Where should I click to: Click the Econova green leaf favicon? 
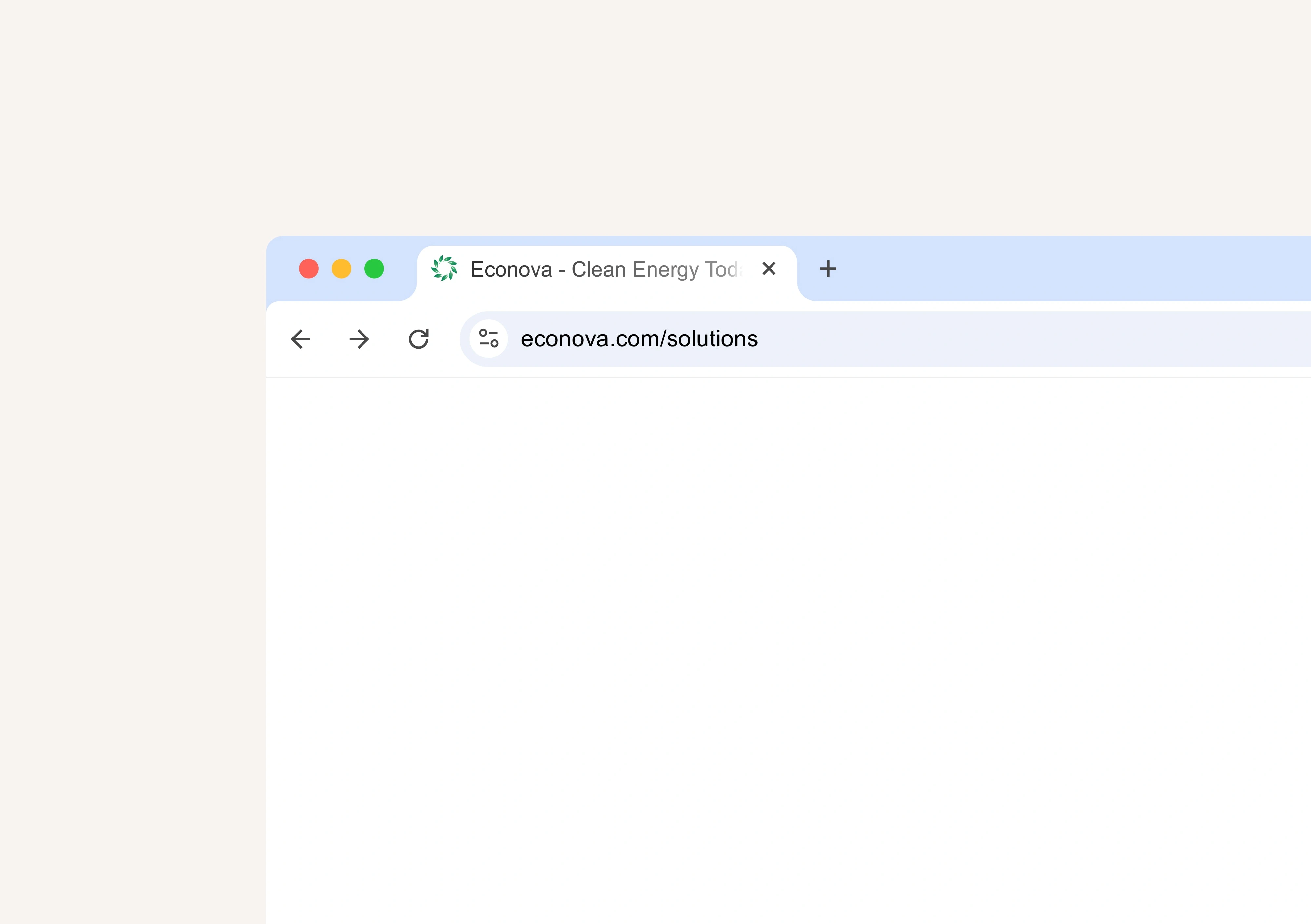444,268
